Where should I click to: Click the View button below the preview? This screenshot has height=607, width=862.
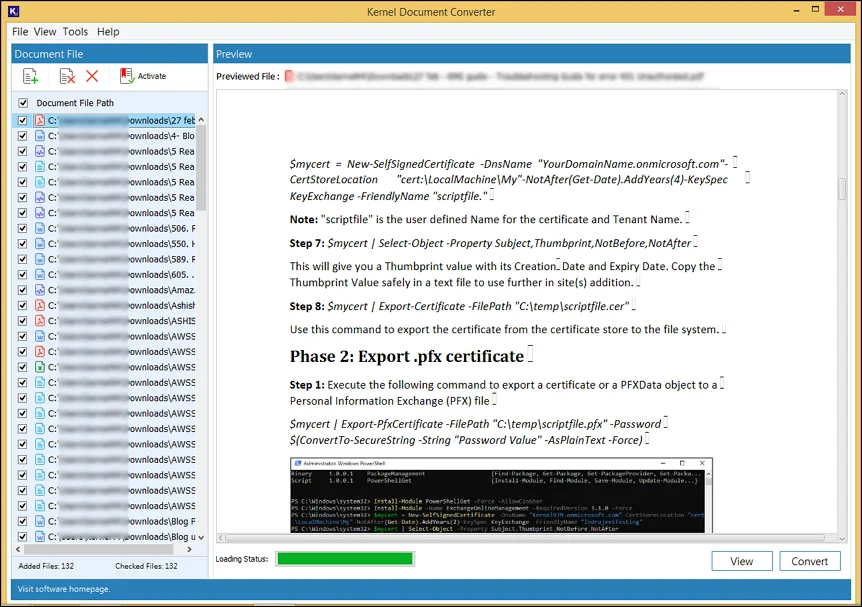click(742, 561)
